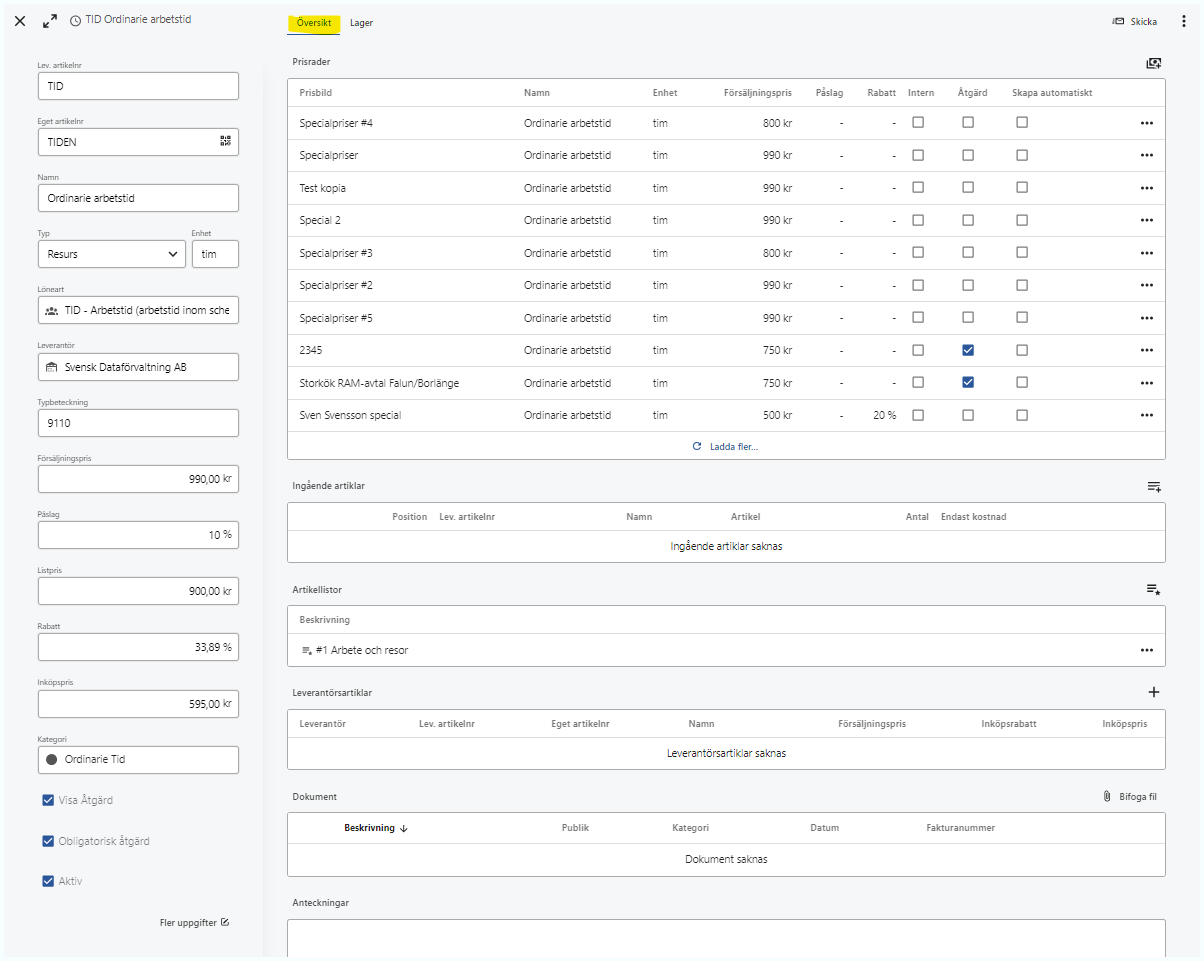Click the Bifoga fil button
The image size is (1204, 961).
1130,797
